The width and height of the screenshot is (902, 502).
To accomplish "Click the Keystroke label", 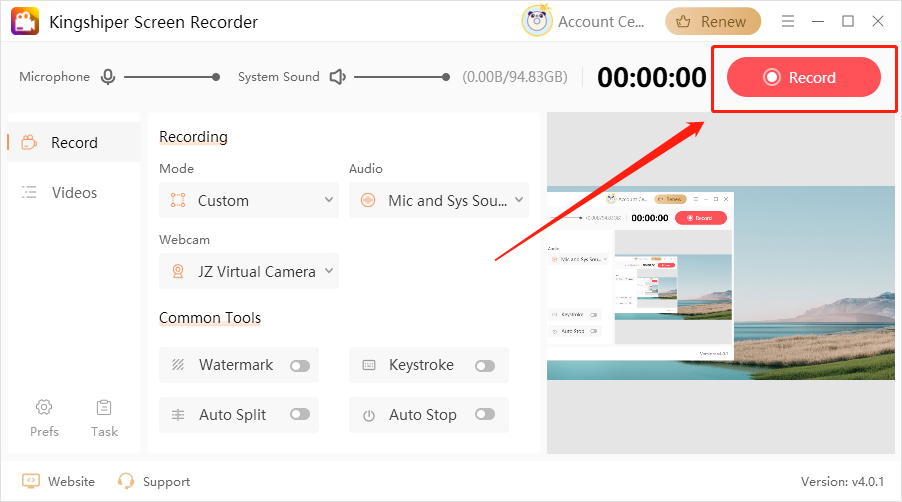I will [421, 365].
